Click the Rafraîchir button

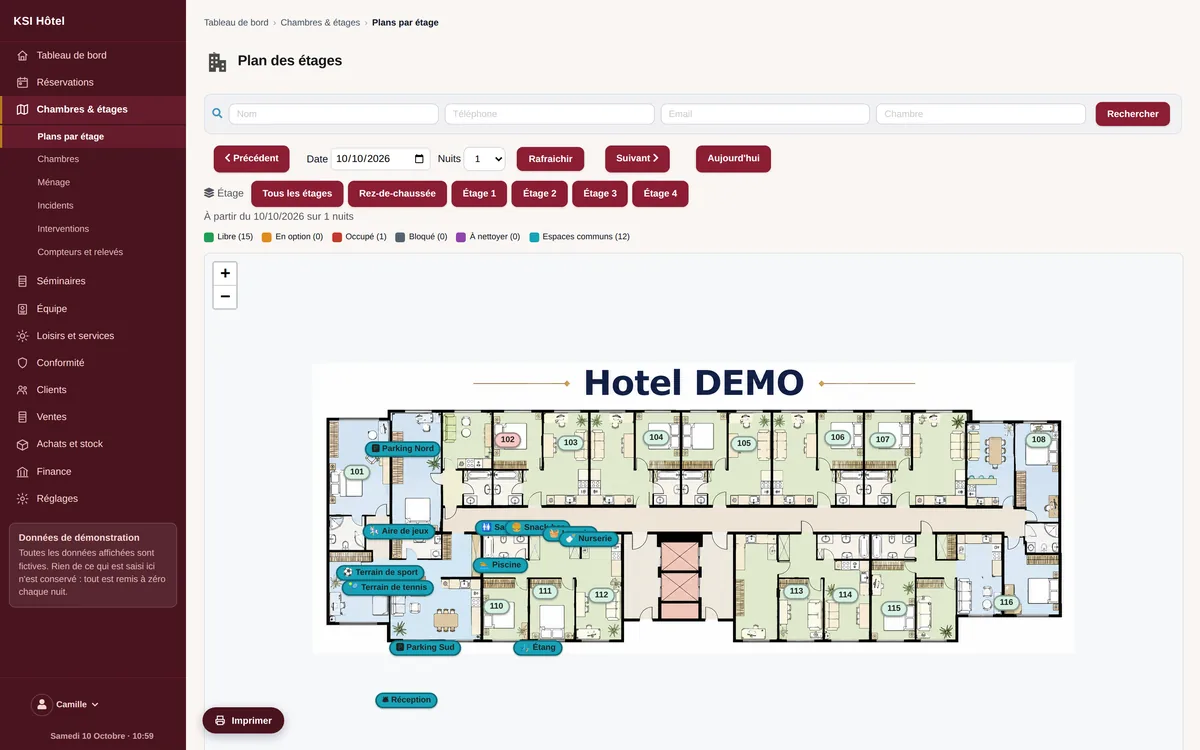coord(550,159)
